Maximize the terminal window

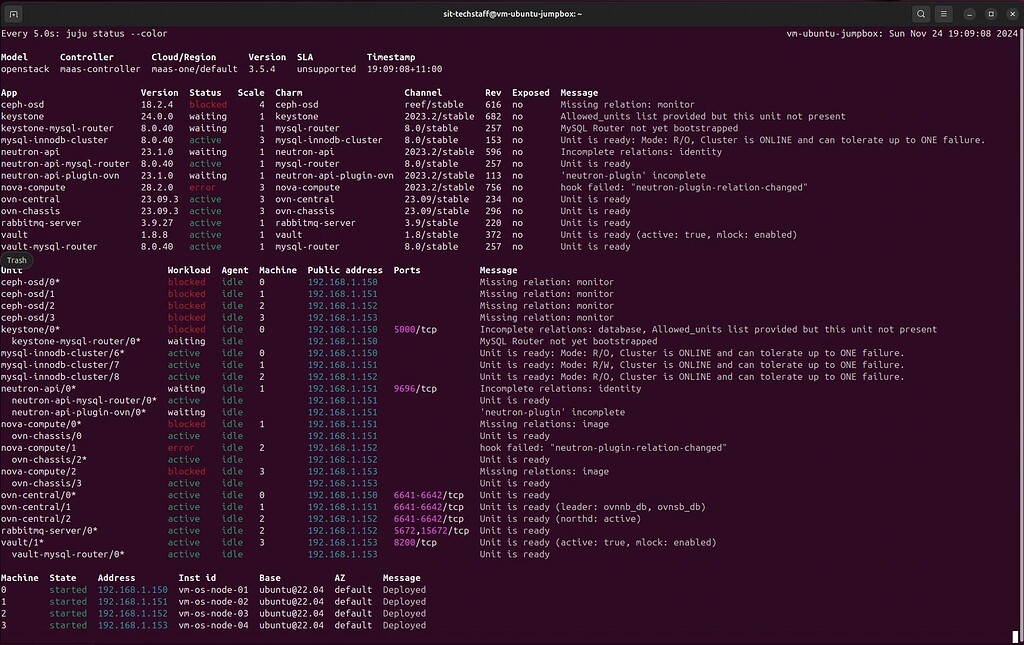pyautogui.click(x=990, y=14)
